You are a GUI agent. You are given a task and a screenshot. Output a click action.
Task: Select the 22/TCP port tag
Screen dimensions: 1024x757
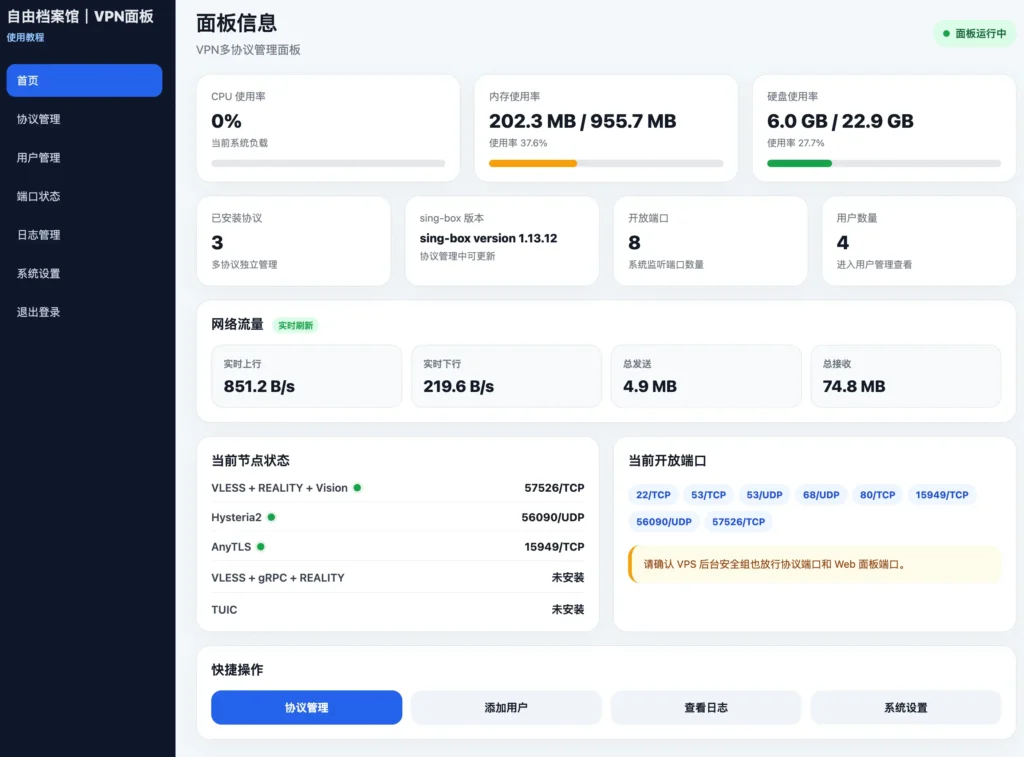tap(653, 494)
